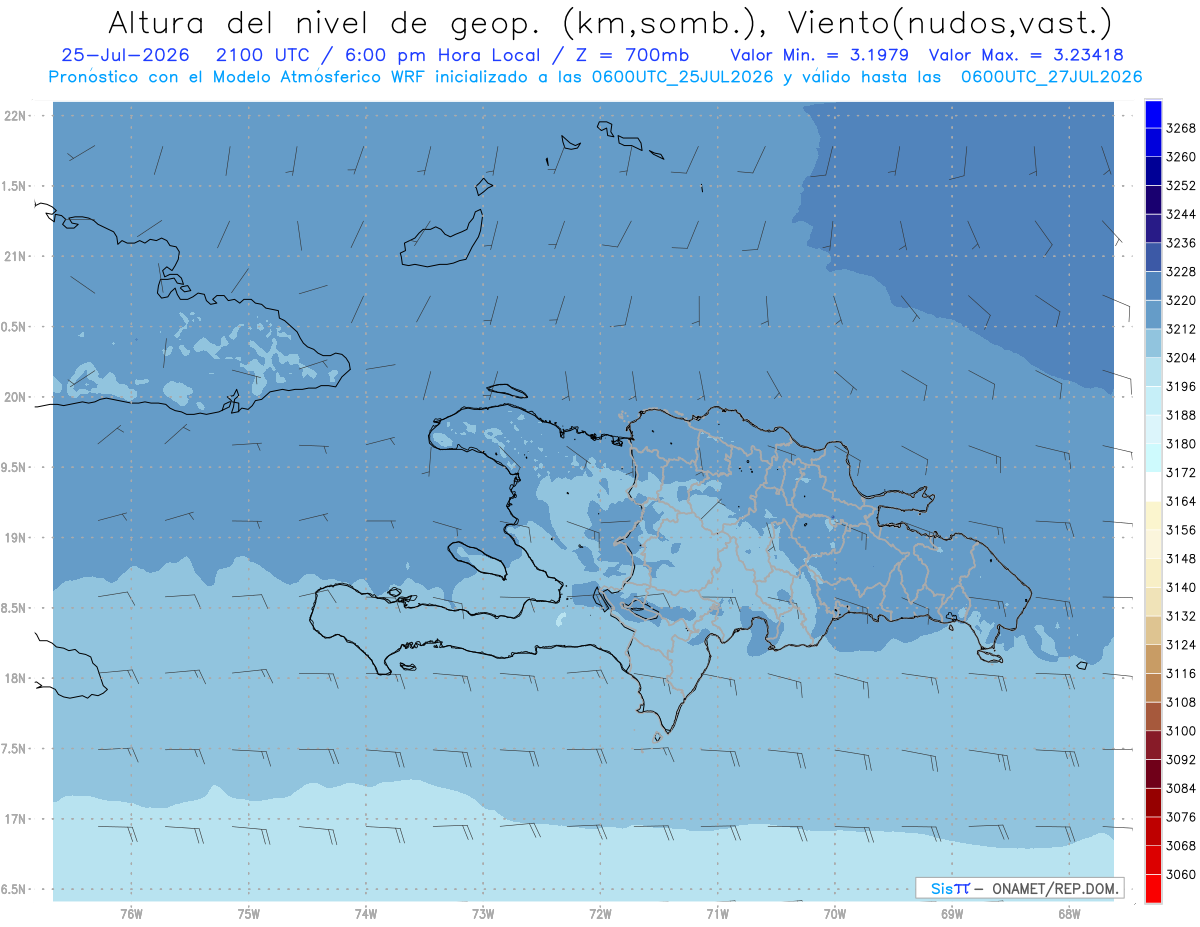This screenshot has height=927, width=1200.
Task: Click the legend value '3236'
Action: tap(1181, 243)
